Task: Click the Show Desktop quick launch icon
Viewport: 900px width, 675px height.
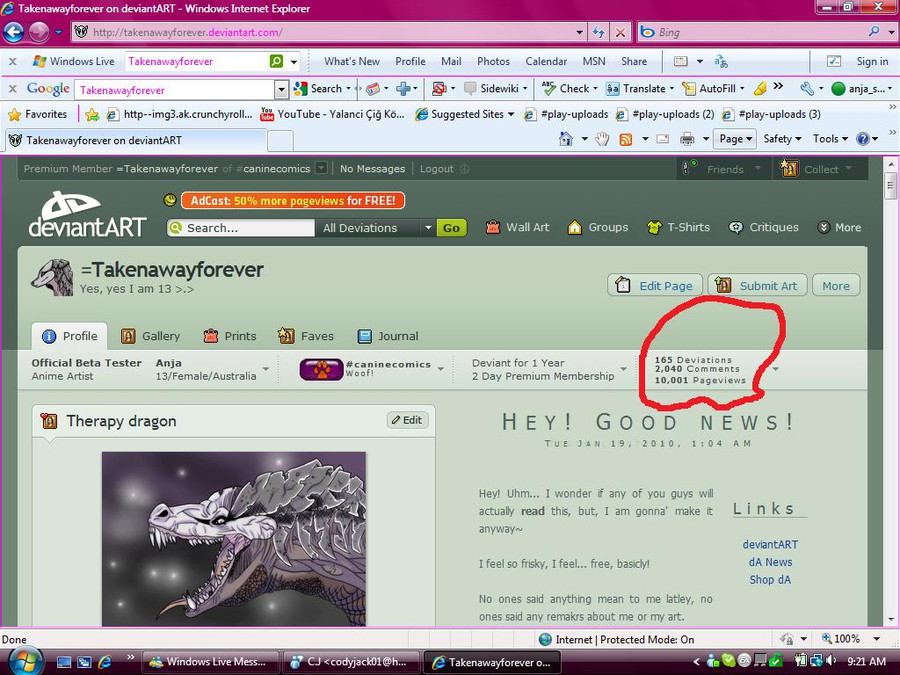Action: coord(64,662)
